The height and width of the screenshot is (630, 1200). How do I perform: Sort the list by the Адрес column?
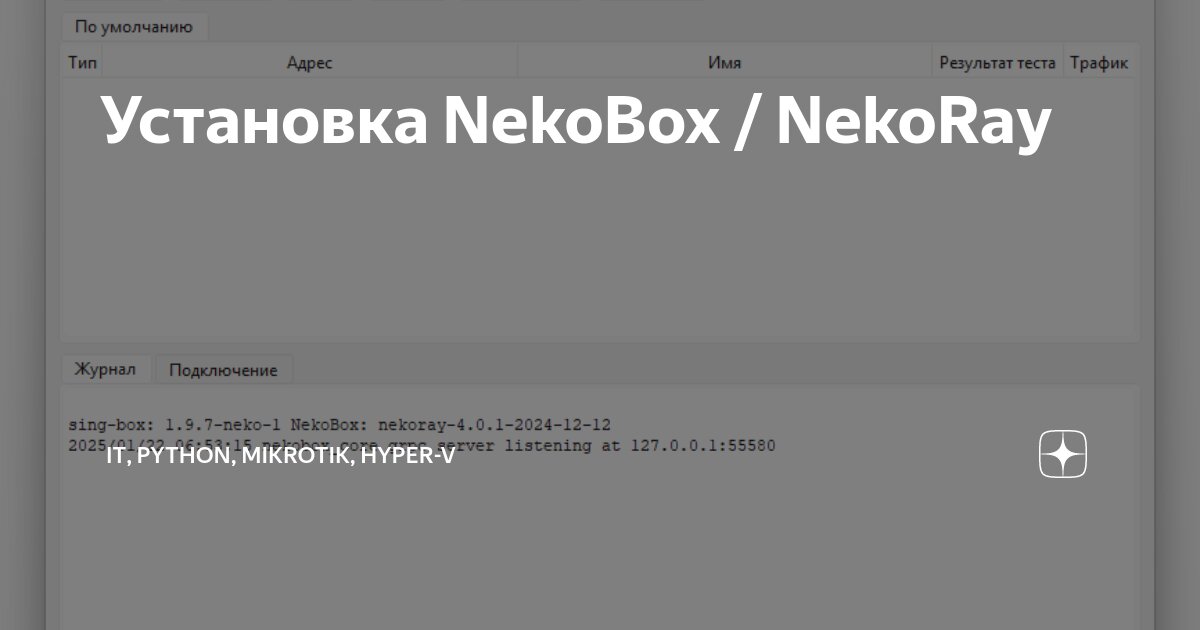pyautogui.click(x=310, y=62)
